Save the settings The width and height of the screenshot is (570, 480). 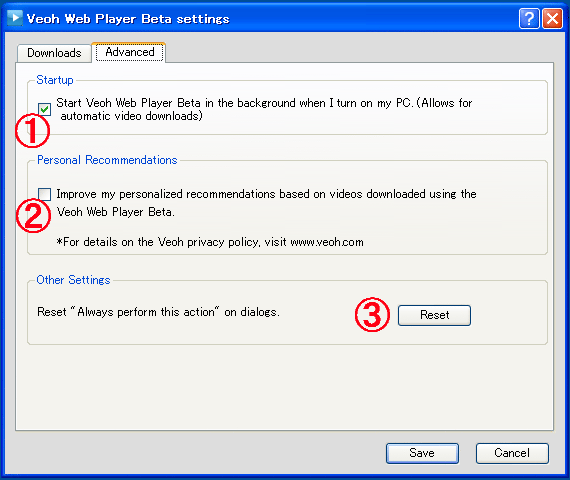pos(422,453)
